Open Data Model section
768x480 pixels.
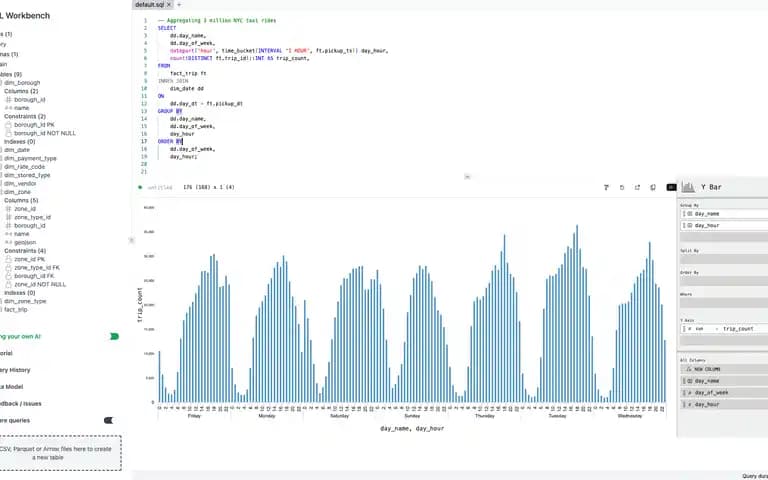[x=12, y=386]
